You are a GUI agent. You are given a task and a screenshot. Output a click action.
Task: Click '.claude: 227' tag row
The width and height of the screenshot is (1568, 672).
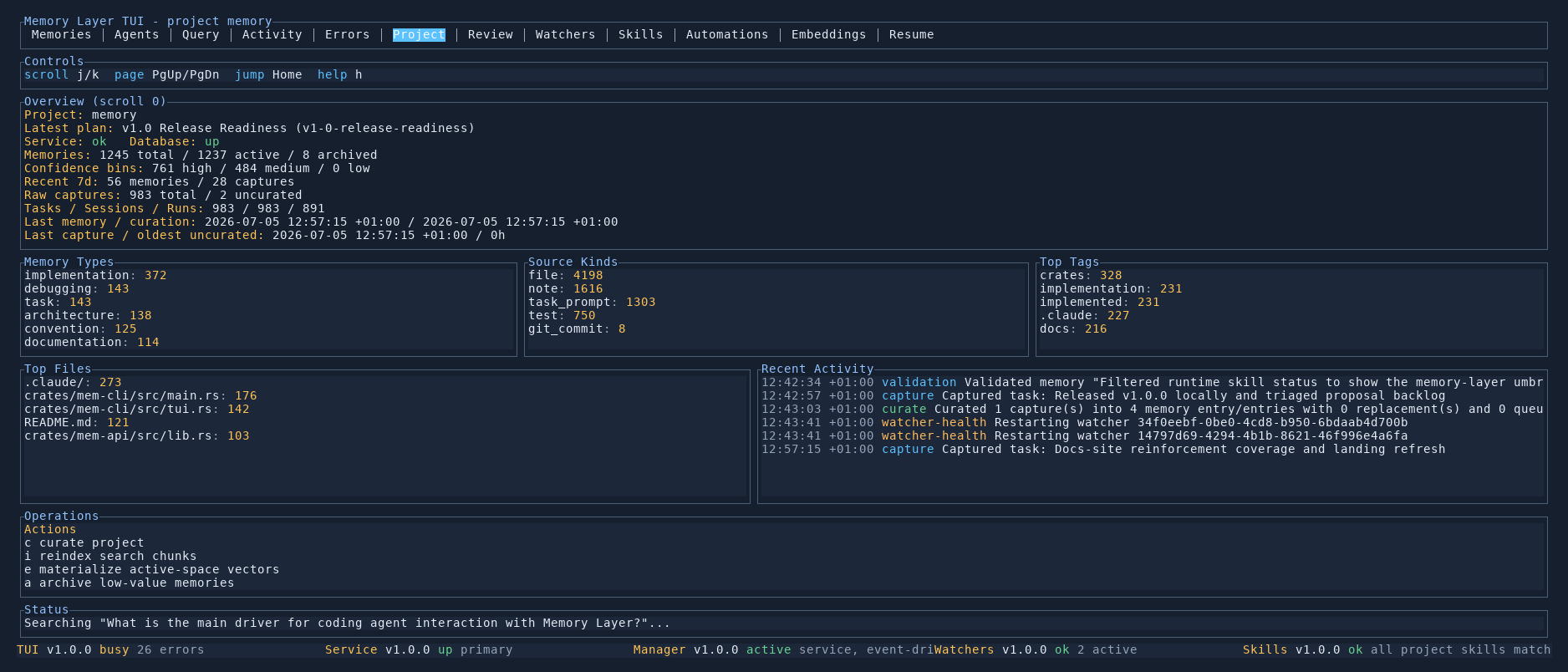coord(1085,315)
